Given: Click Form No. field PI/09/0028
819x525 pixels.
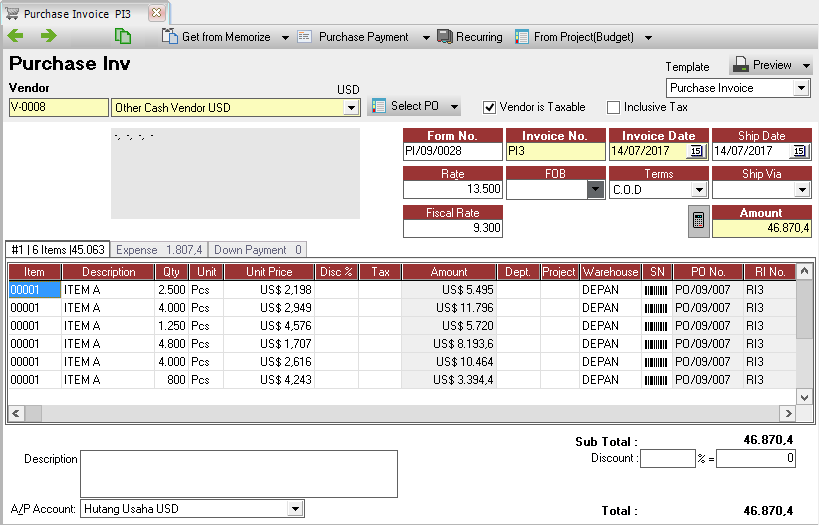Looking at the screenshot, I should coord(452,151).
